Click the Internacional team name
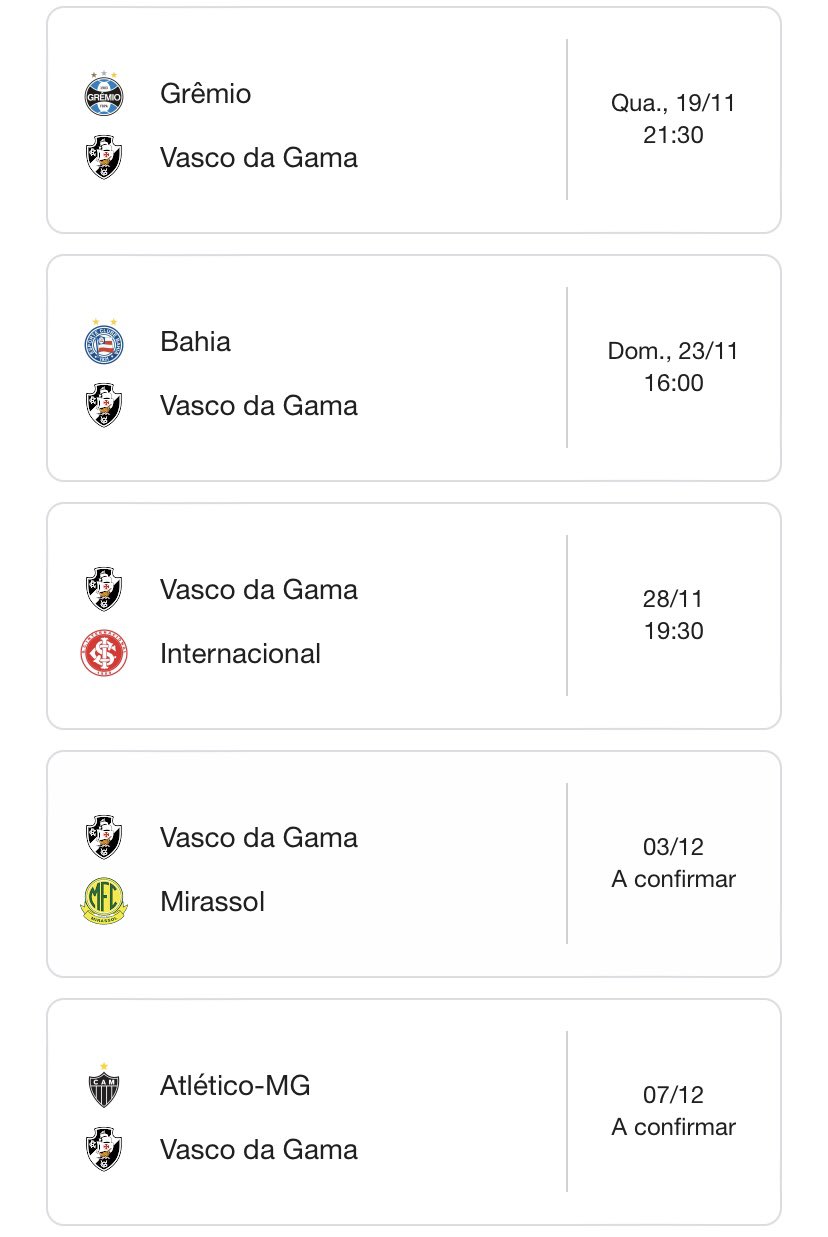This screenshot has height=1237, width=828. tap(240, 654)
